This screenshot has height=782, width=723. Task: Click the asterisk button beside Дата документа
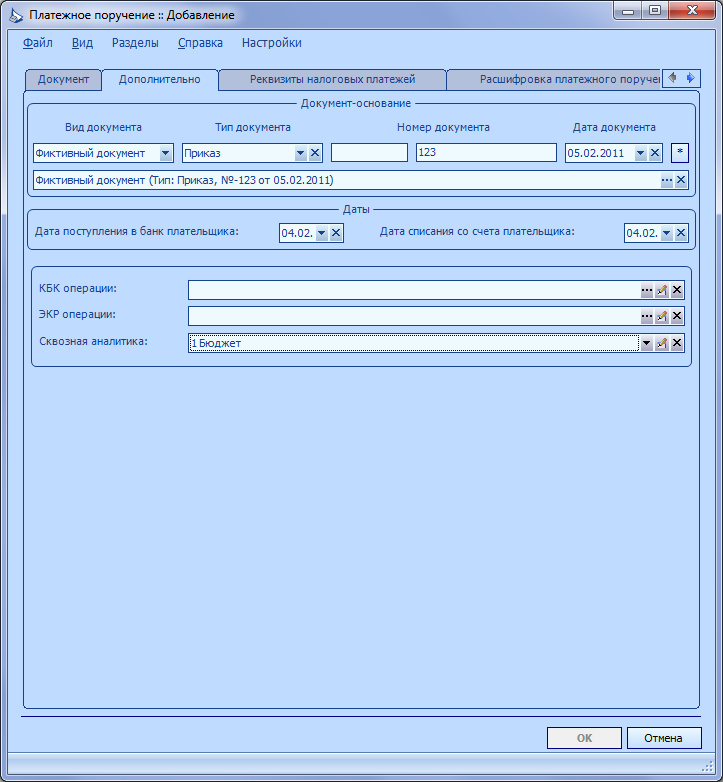click(x=680, y=153)
